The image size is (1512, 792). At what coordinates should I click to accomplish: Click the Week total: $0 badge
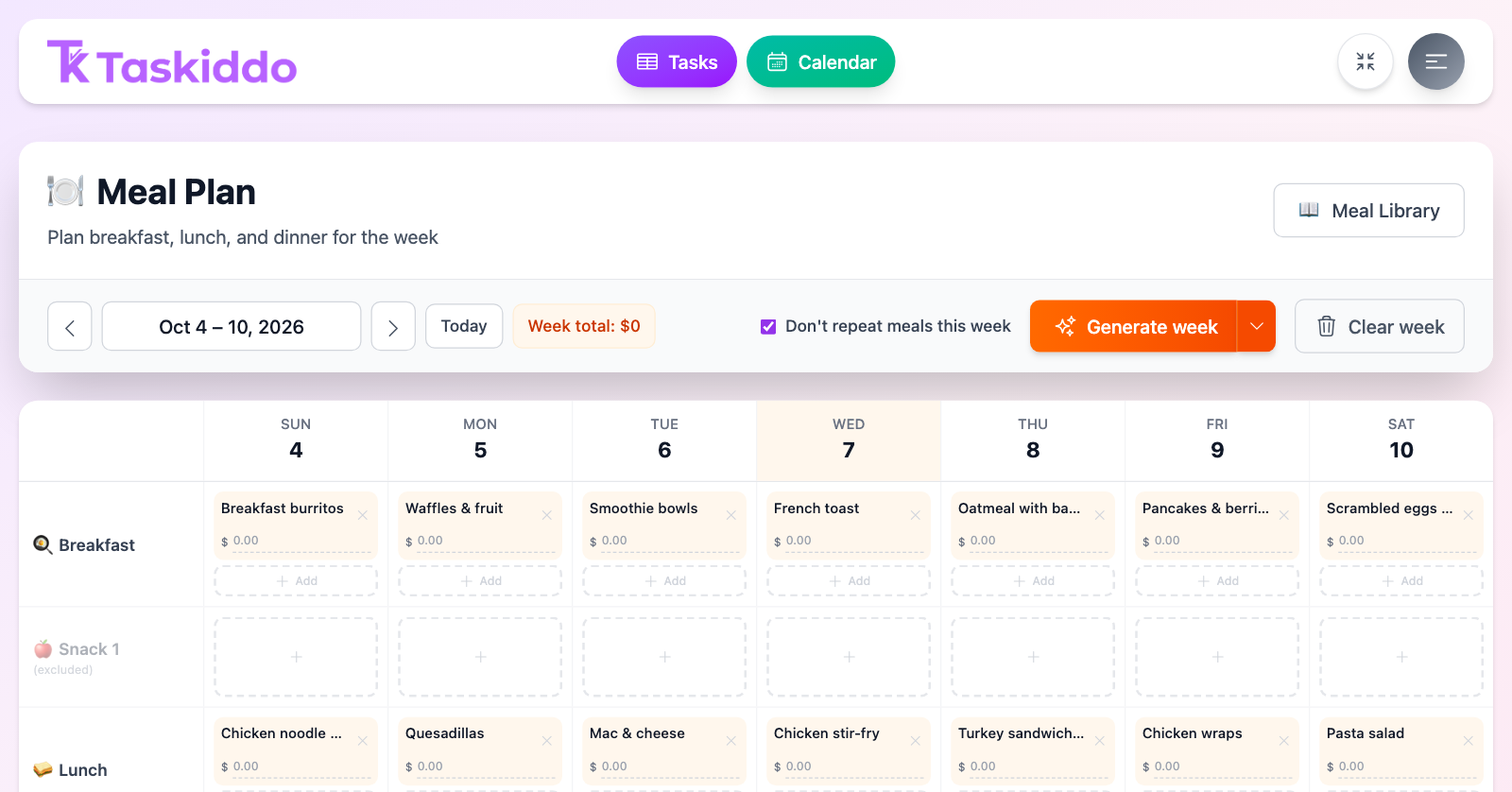click(x=584, y=326)
